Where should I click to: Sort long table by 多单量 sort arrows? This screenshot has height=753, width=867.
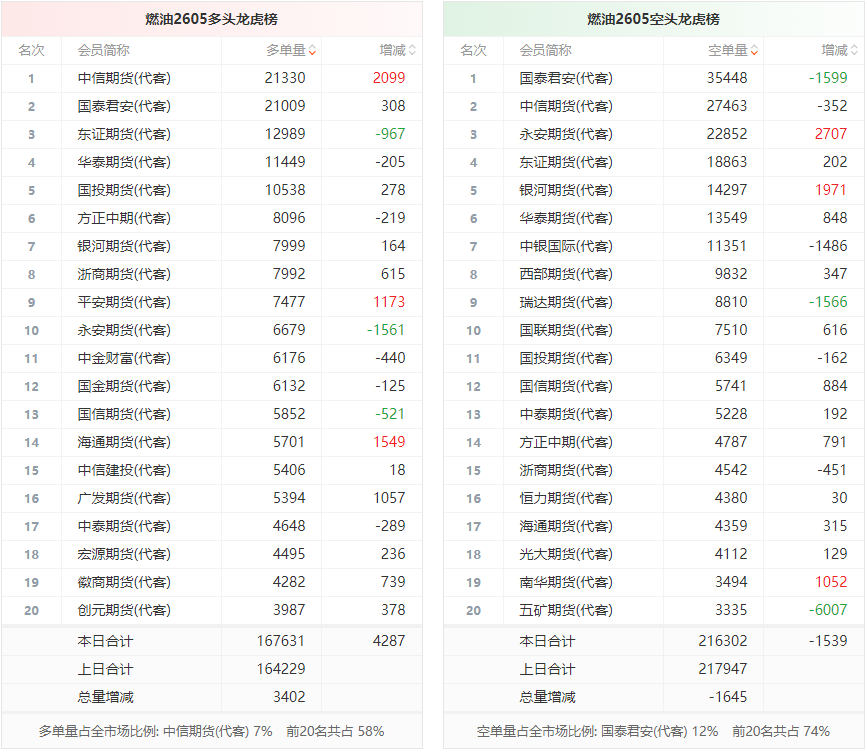click(312, 50)
